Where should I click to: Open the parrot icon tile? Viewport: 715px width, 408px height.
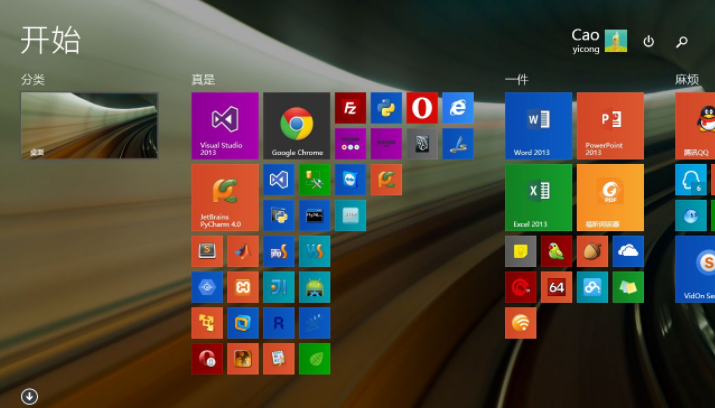(x=556, y=251)
